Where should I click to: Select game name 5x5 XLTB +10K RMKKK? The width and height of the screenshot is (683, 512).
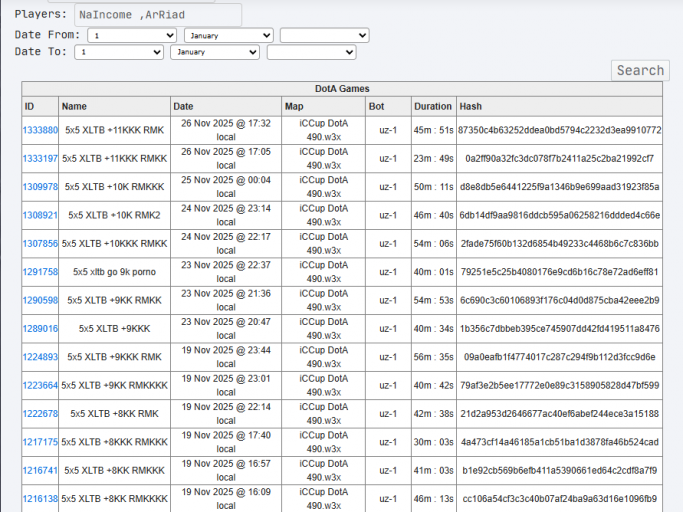(115, 186)
